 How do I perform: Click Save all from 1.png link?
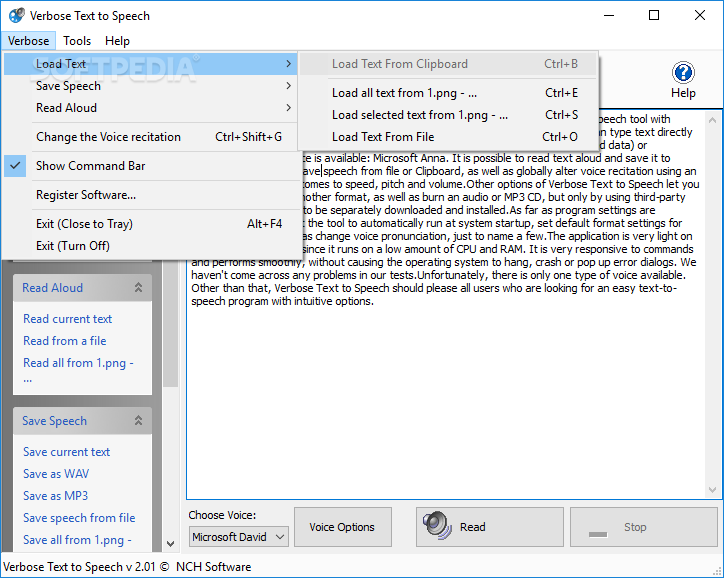pos(77,540)
